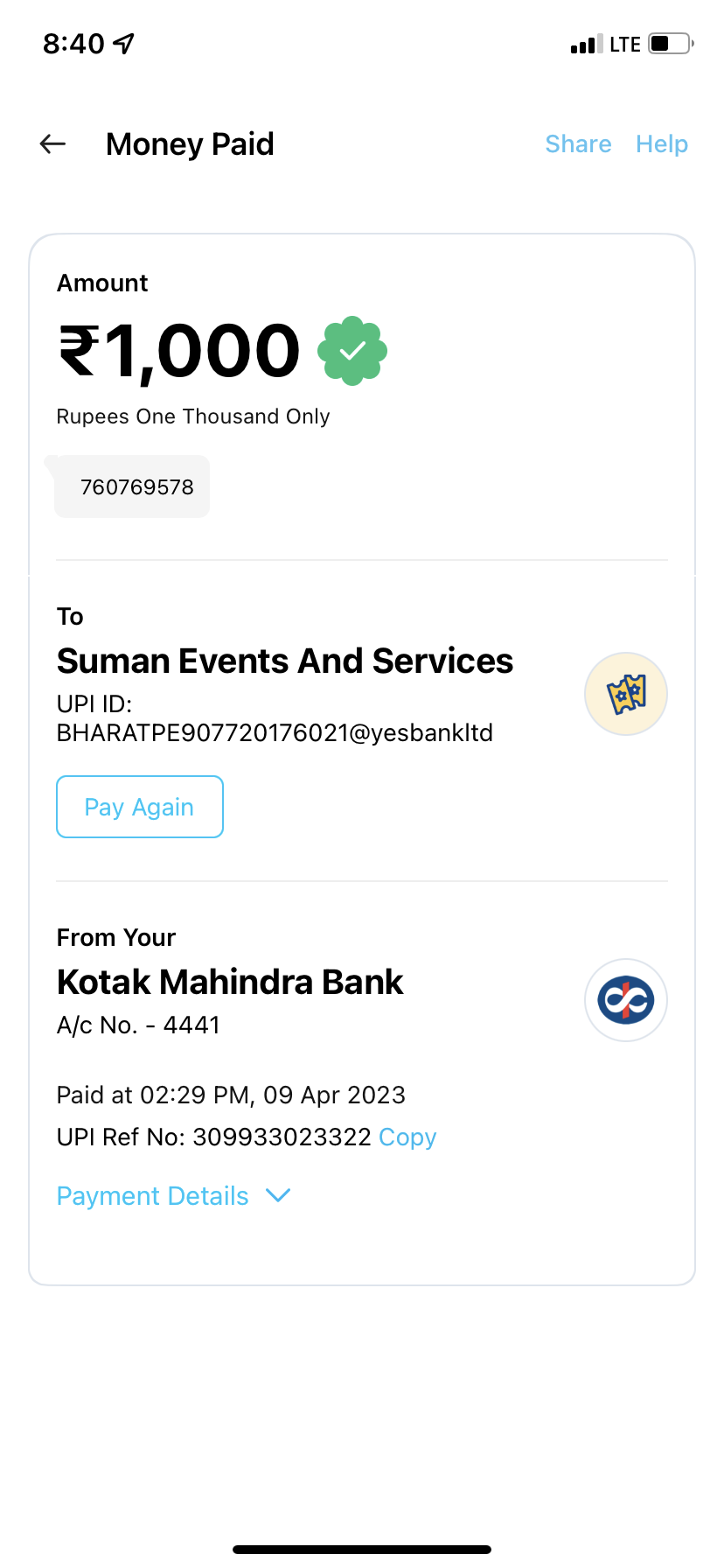Tap the Suman Events merchant ticket icon
This screenshot has width=724, height=1568.
(x=626, y=694)
